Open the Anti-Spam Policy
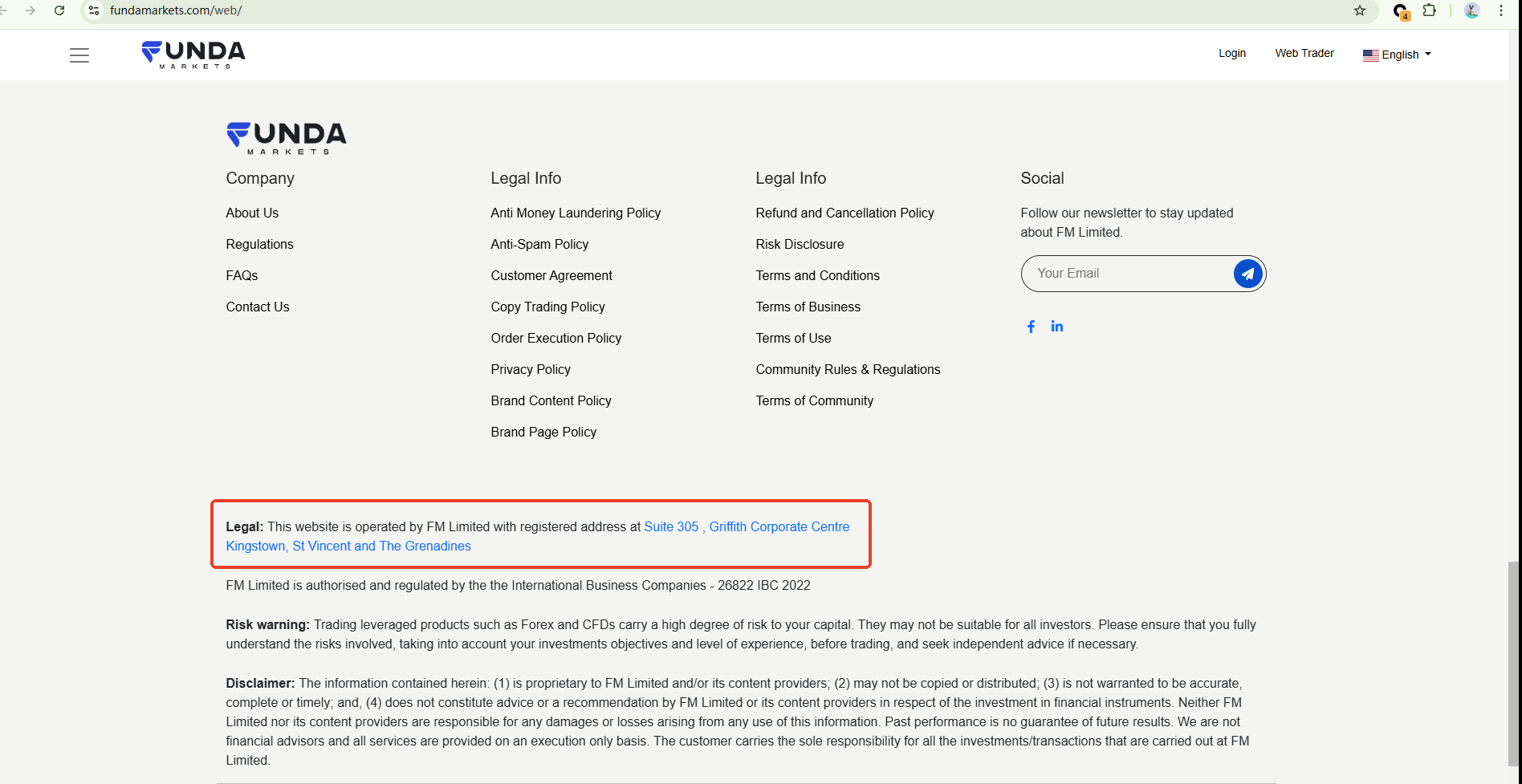This screenshot has width=1522, height=784. [539, 244]
